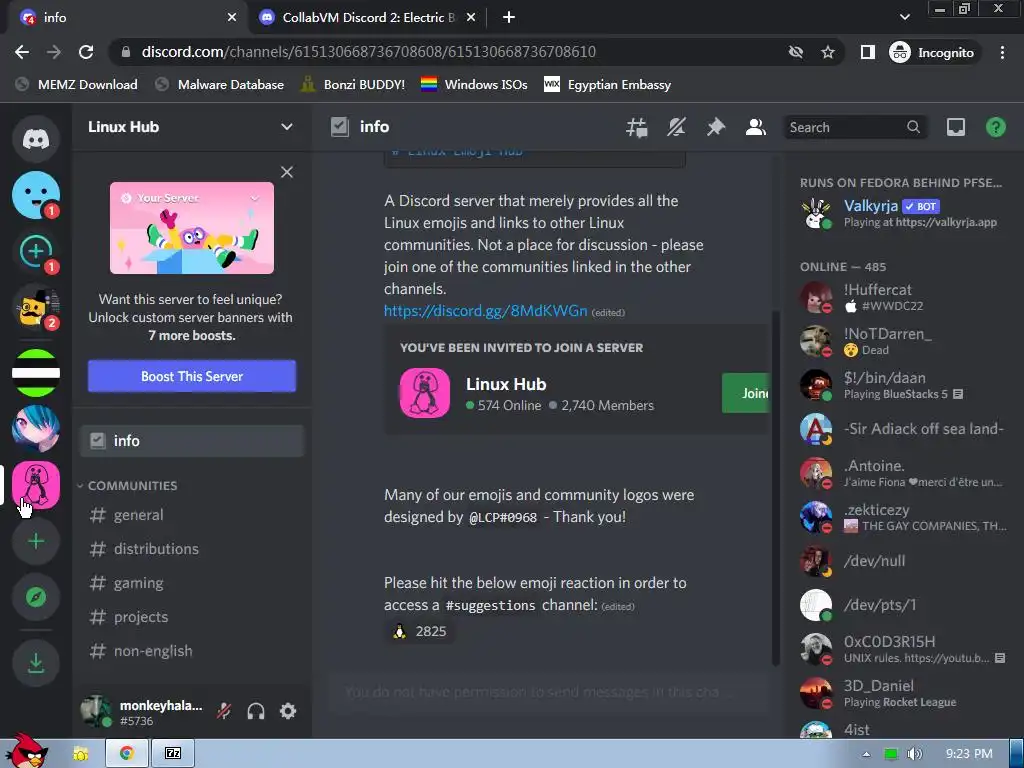The height and width of the screenshot is (768, 1024).
Task: Open the blue-haired anime avatar server
Action: pos(36,428)
